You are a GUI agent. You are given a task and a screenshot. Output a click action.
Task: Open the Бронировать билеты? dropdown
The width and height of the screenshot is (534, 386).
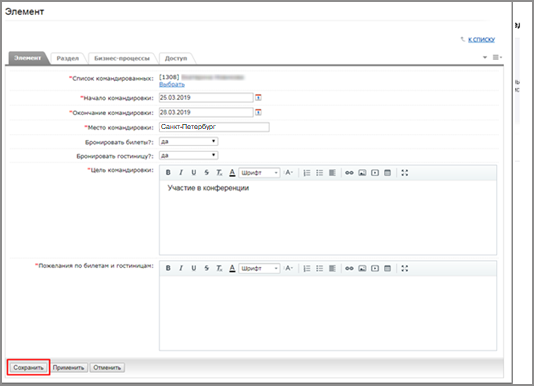(189, 141)
